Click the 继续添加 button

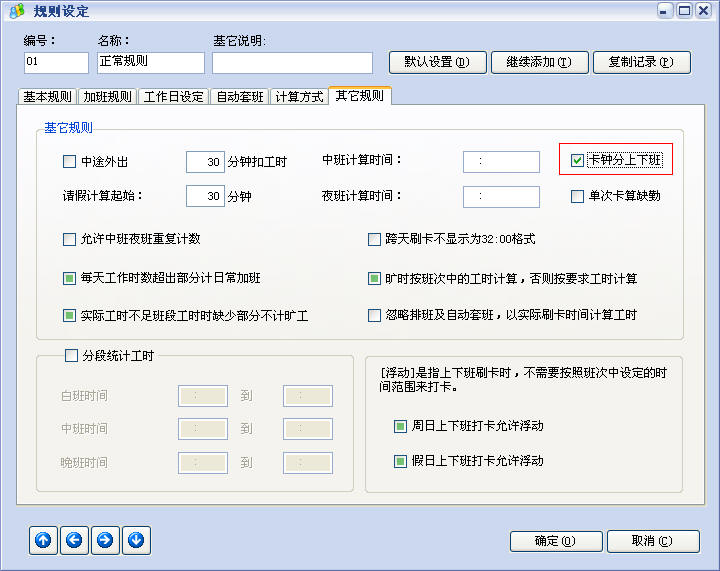(x=538, y=62)
